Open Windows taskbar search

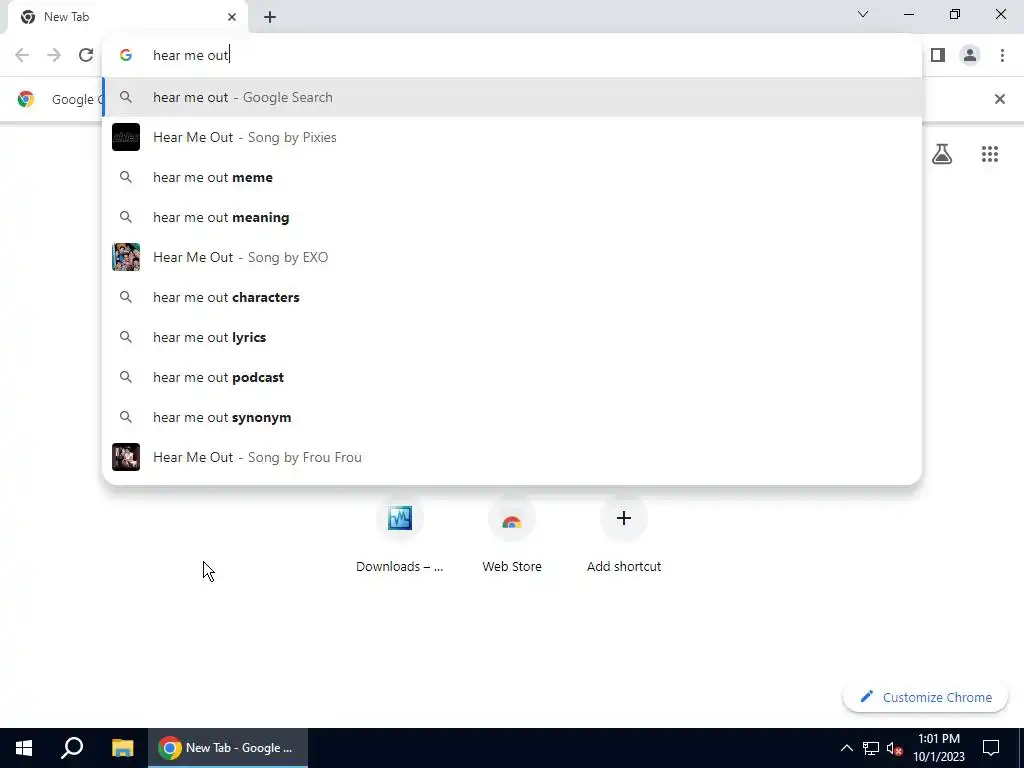coord(72,748)
